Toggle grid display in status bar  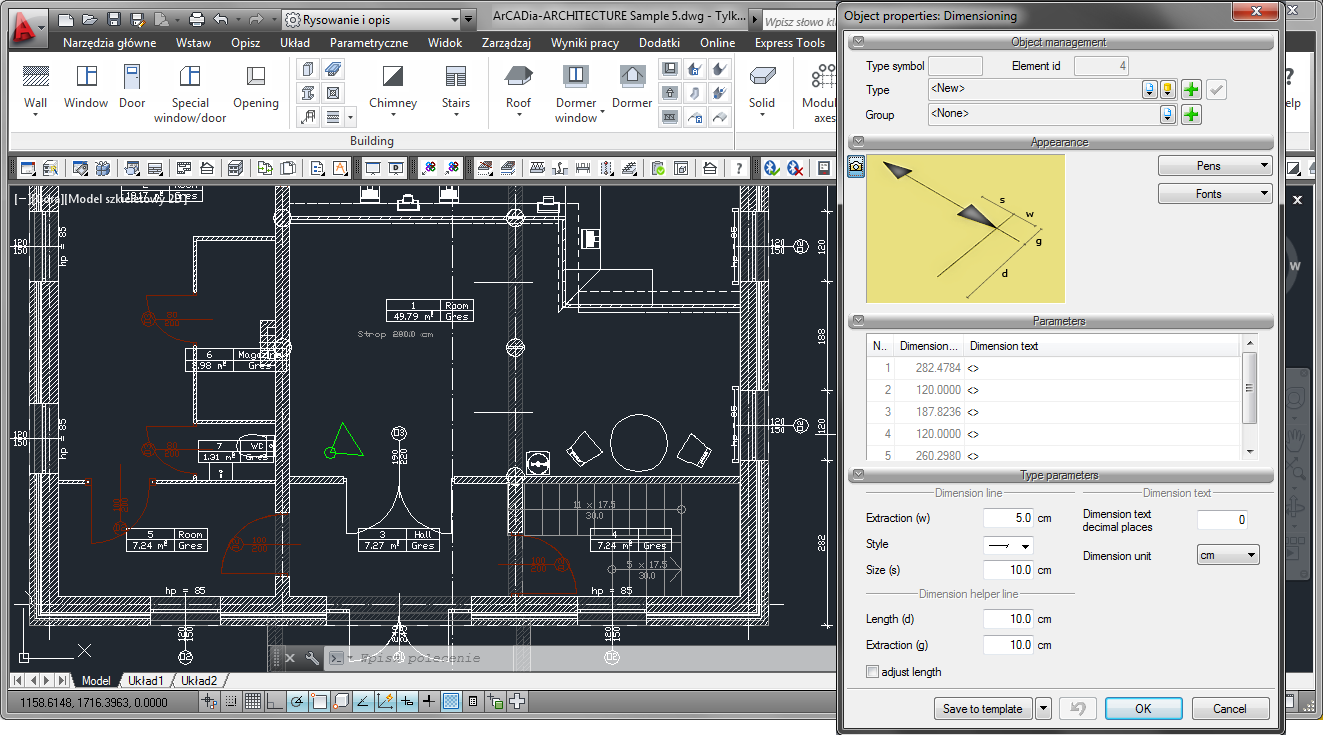tap(254, 702)
